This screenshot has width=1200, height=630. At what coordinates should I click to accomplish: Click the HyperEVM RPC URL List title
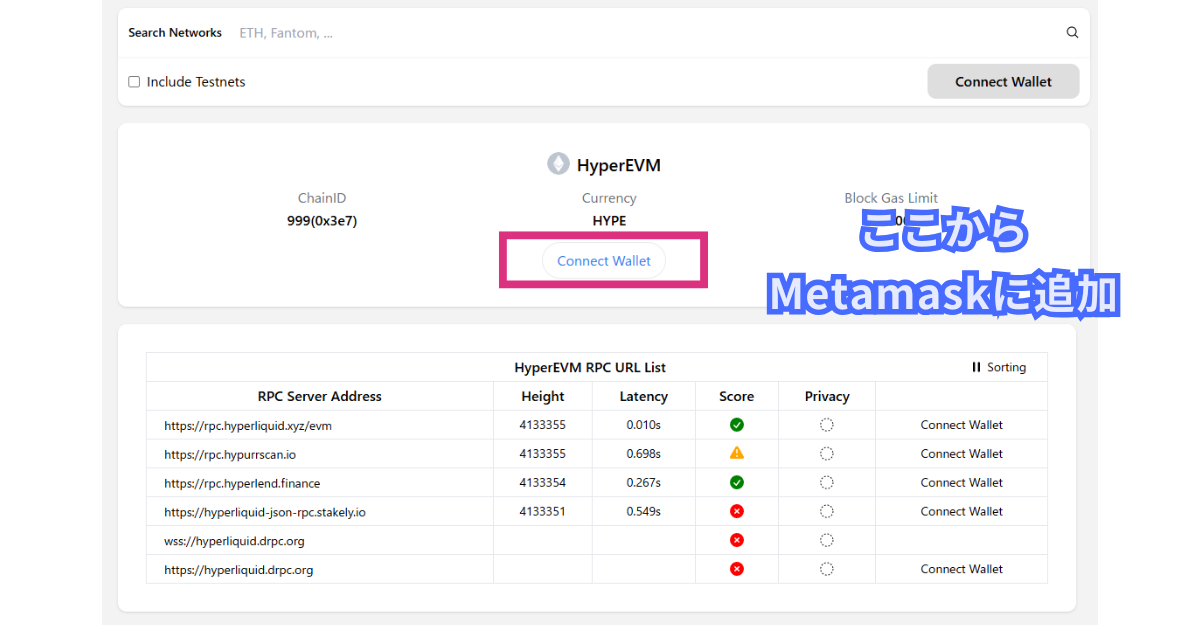point(590,367)
